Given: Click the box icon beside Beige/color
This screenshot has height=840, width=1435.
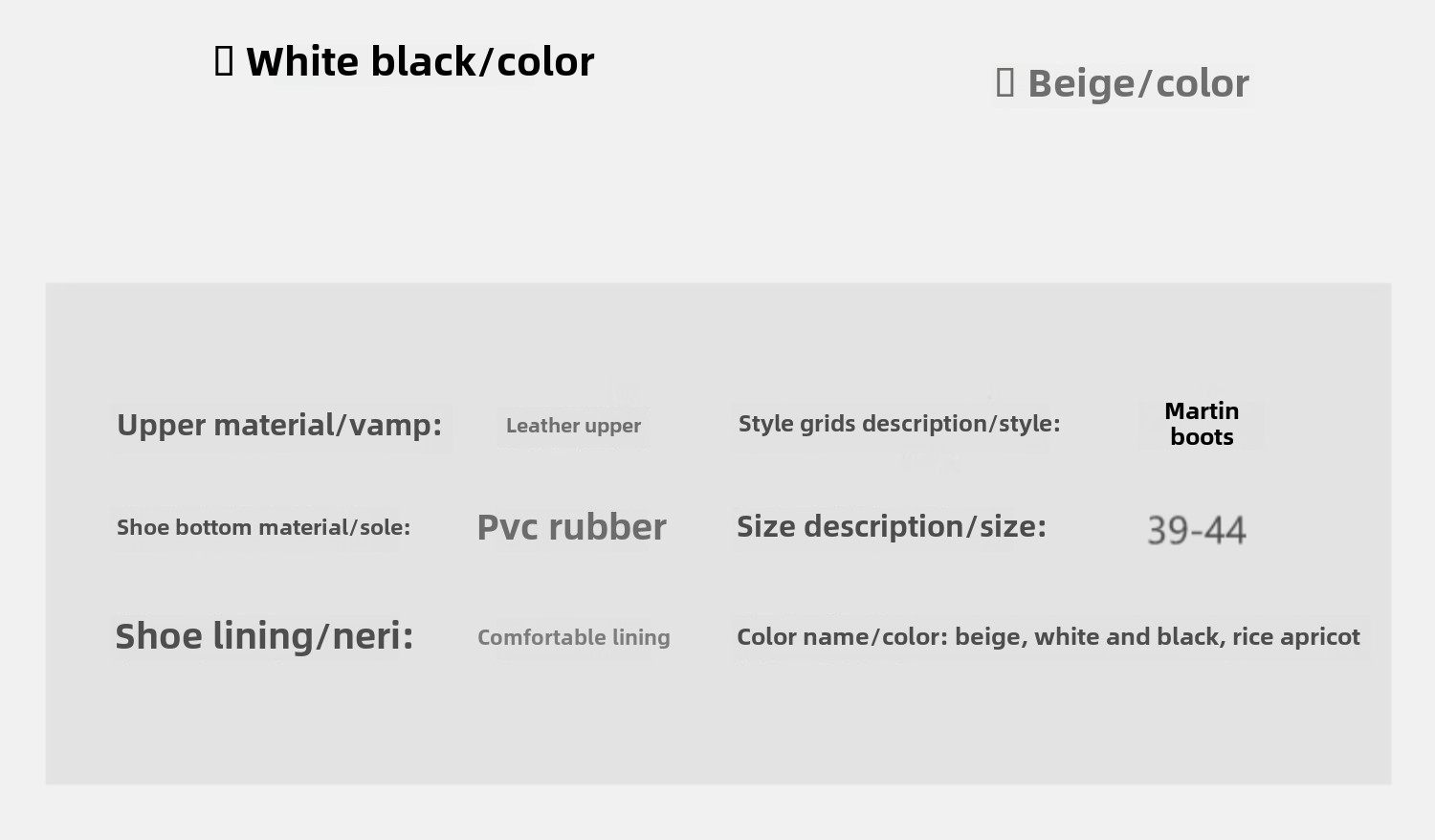Looking at the screenshot, I should [1004, 83].
